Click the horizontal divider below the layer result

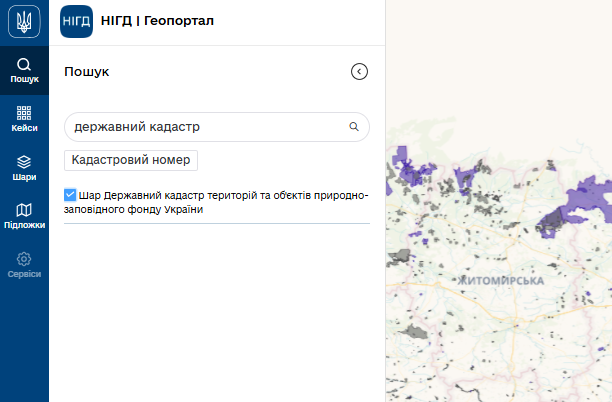[x=216, y=223]
